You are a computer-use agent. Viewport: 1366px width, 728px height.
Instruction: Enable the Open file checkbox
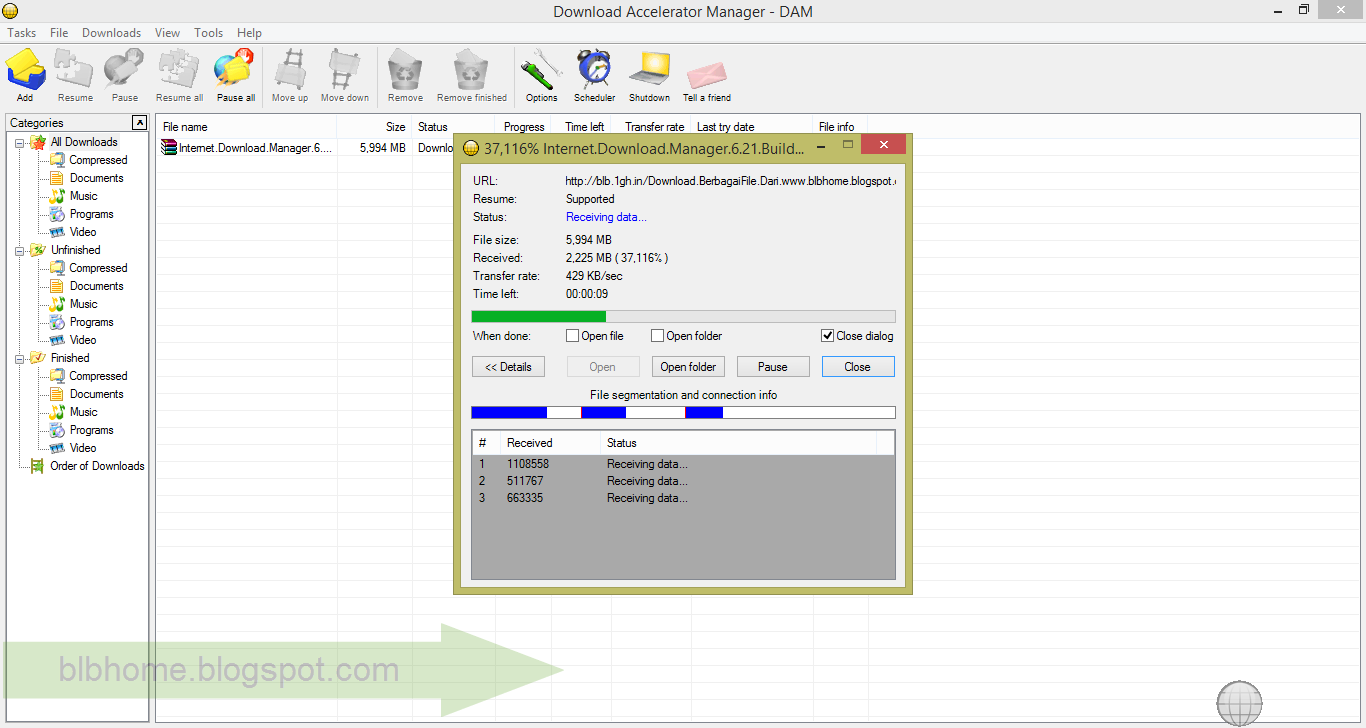click(573, 336)
